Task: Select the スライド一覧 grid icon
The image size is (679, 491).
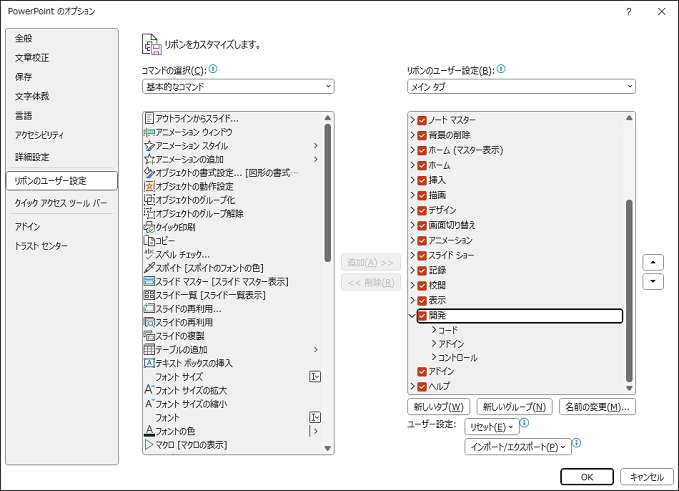Action: click(149, 295)
